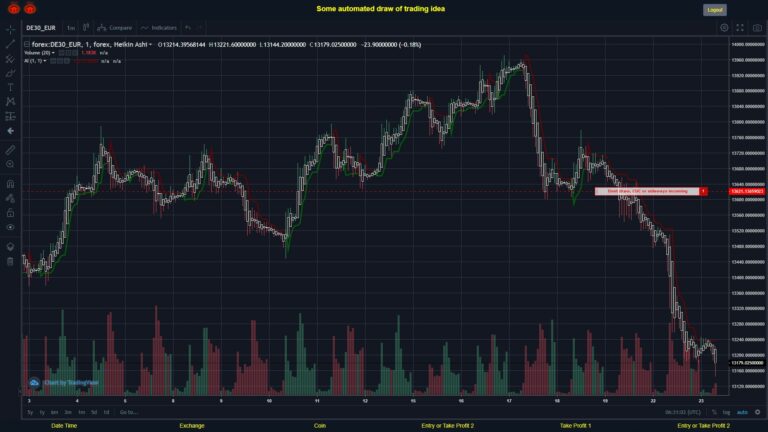
Task: Click the back arrow in left toolbar
Action: click(10, 131)
